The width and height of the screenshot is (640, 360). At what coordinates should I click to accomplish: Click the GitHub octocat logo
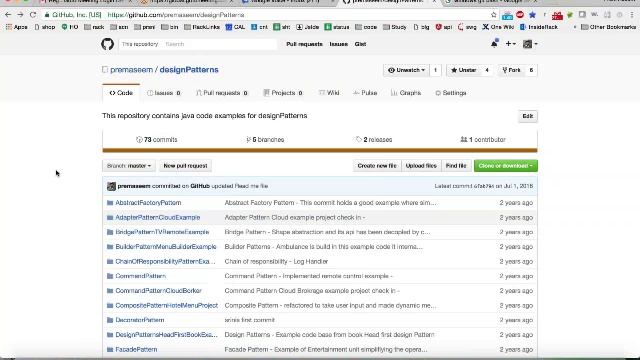[107, 44]
